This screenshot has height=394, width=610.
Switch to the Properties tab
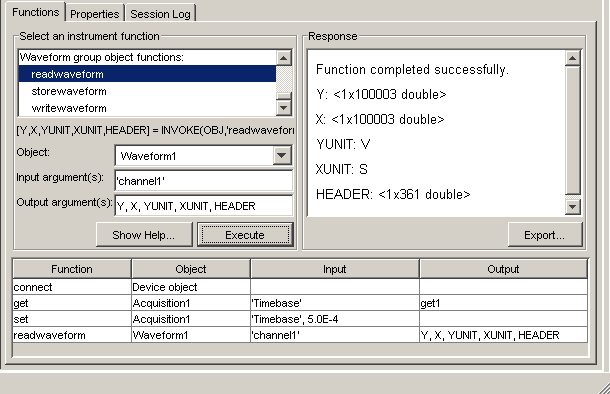point(95,14)
